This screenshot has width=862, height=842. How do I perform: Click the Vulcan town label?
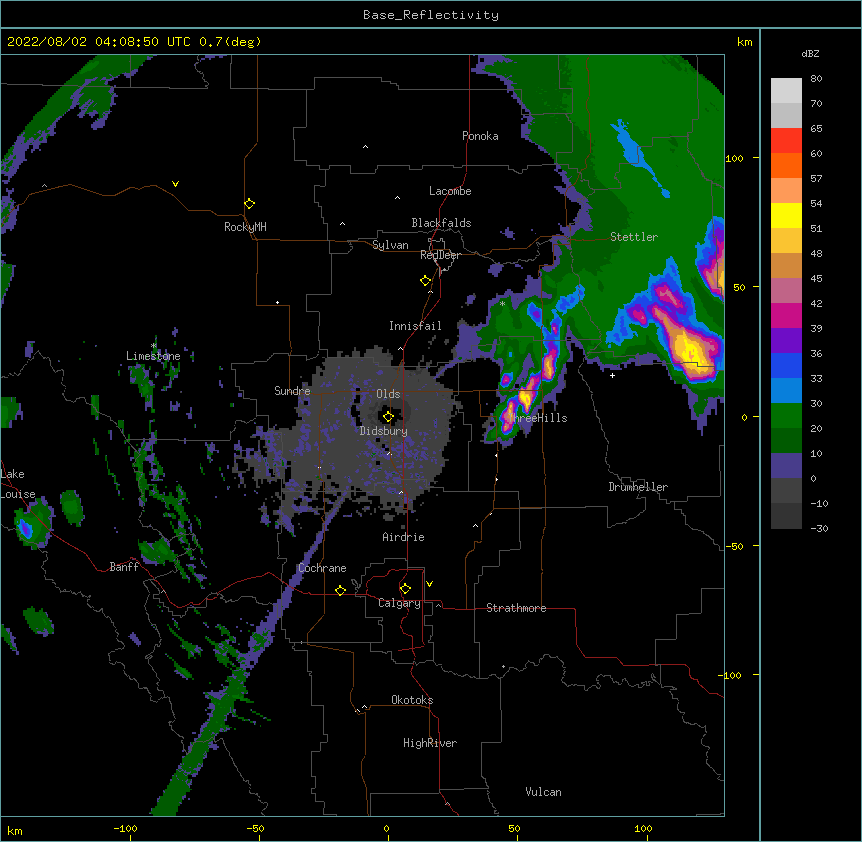pyautogui.click(x=543, y=792)
